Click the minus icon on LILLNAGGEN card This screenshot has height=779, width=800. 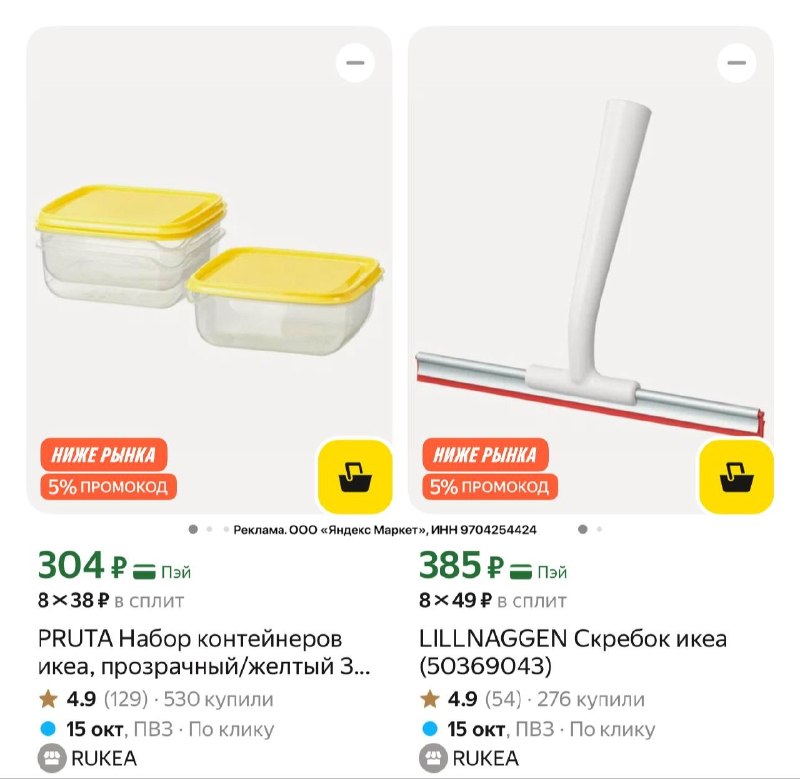click(737, 63)
